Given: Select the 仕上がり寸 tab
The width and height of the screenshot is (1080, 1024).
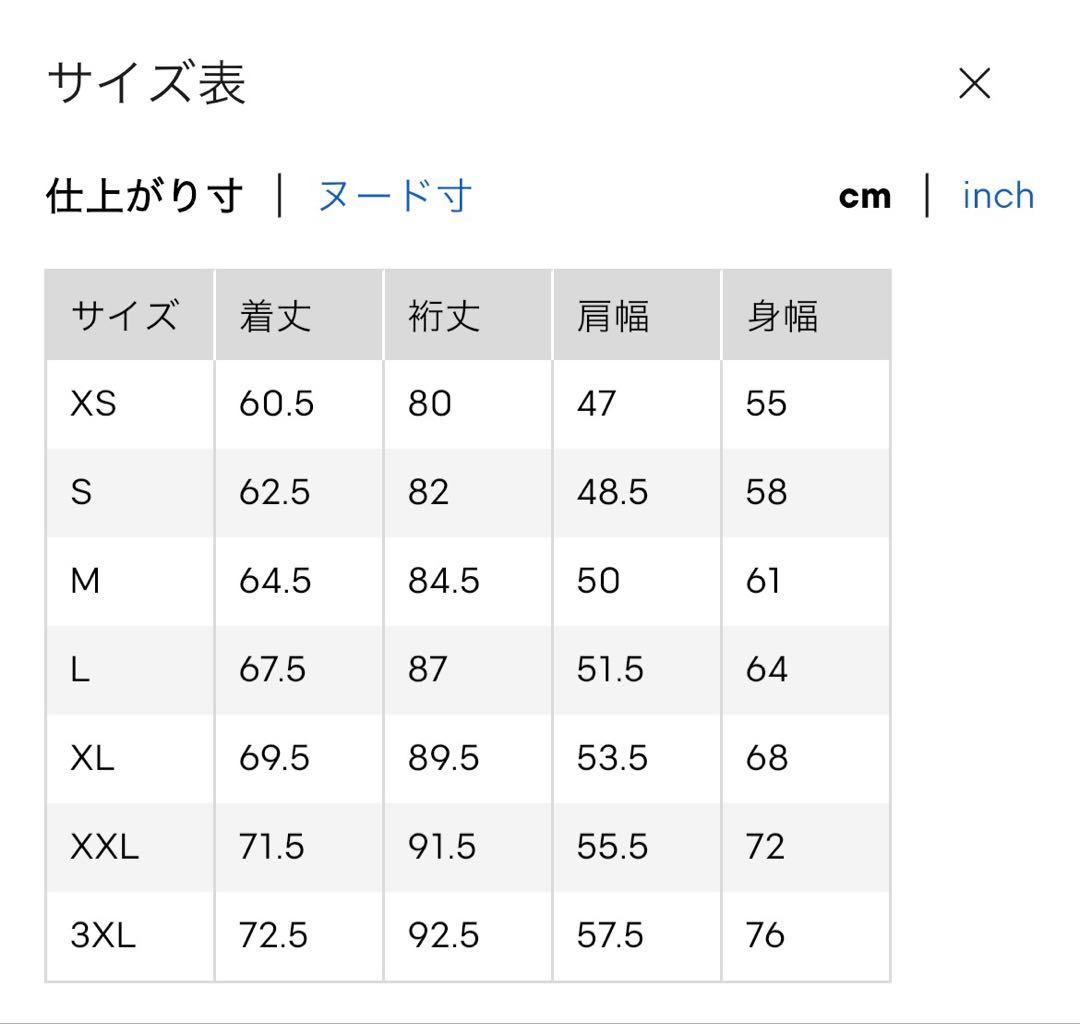Looking at the screenshot, I should tap(145, 196).
